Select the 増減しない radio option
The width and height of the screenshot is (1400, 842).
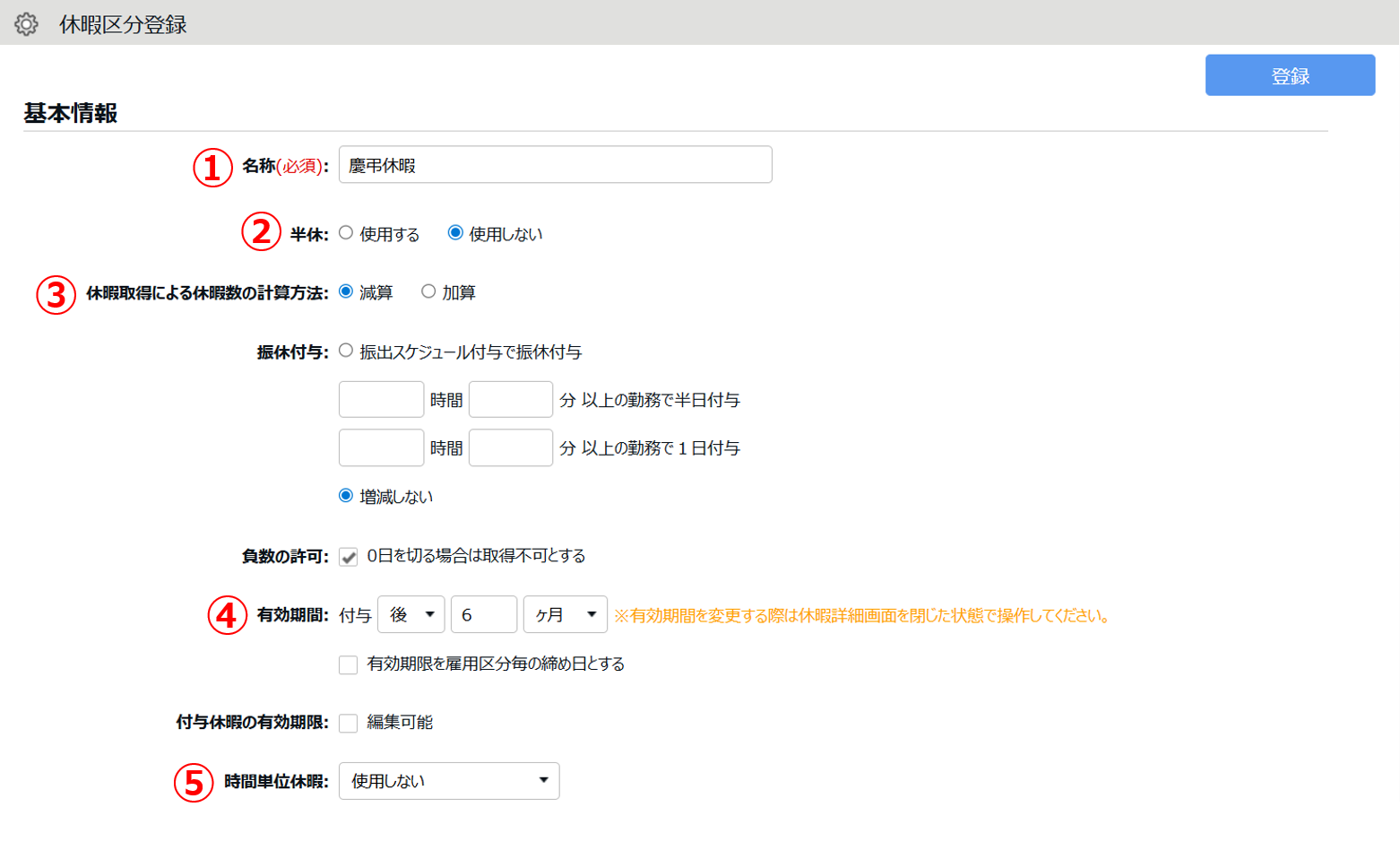(x=346, y=496)
